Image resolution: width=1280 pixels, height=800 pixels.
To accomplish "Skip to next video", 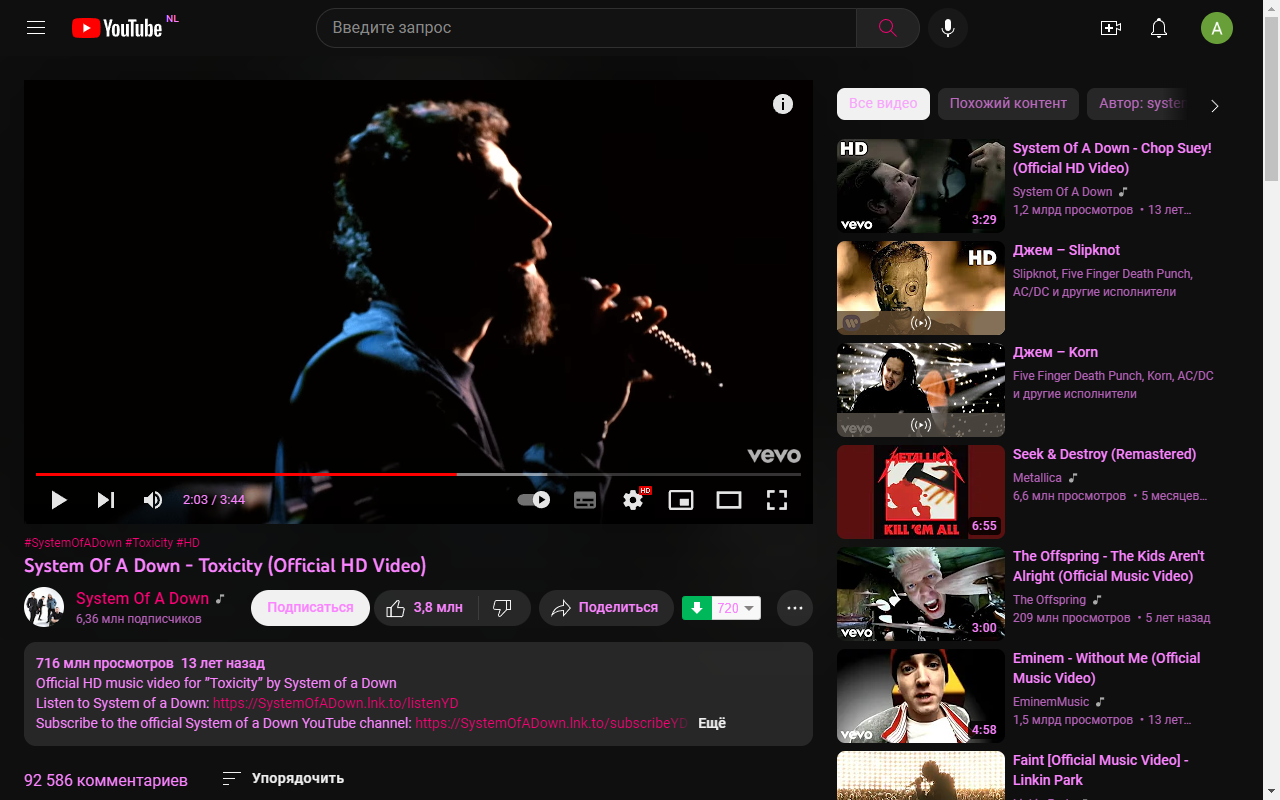I will tap(106, 500).
